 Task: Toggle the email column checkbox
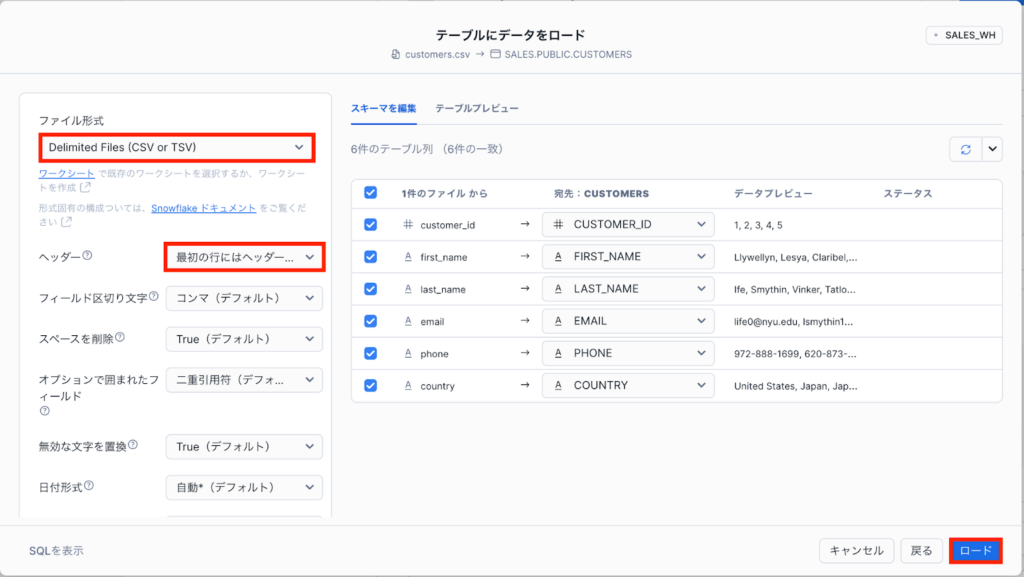(371, 321)
